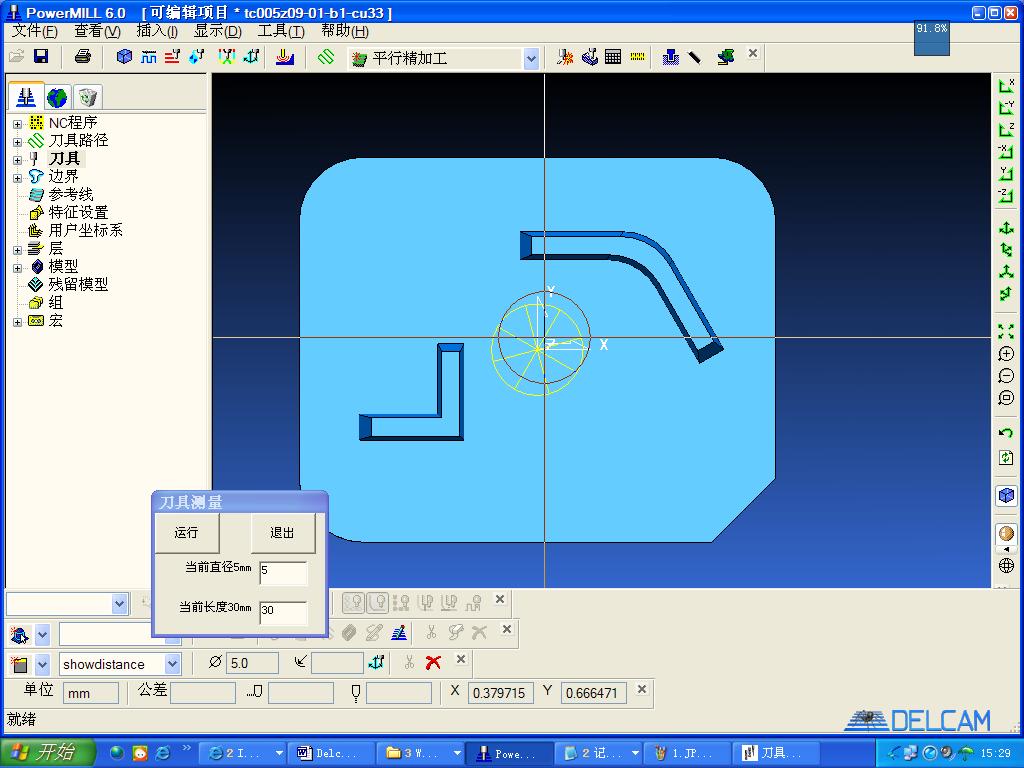The height and width of the screenshot is (768, 1024).
Task: Open the 插入 menu
Action: tap(157, 31)
